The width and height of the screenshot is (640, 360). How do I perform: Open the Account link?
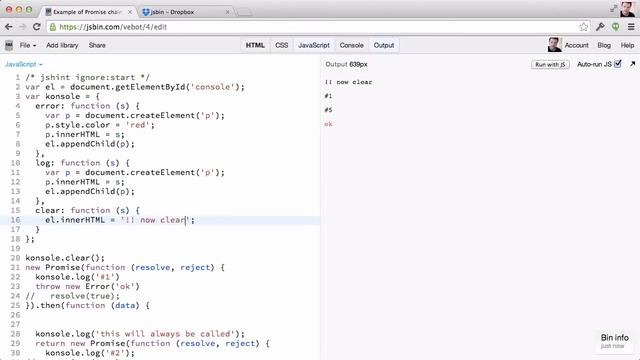point(576,45)
